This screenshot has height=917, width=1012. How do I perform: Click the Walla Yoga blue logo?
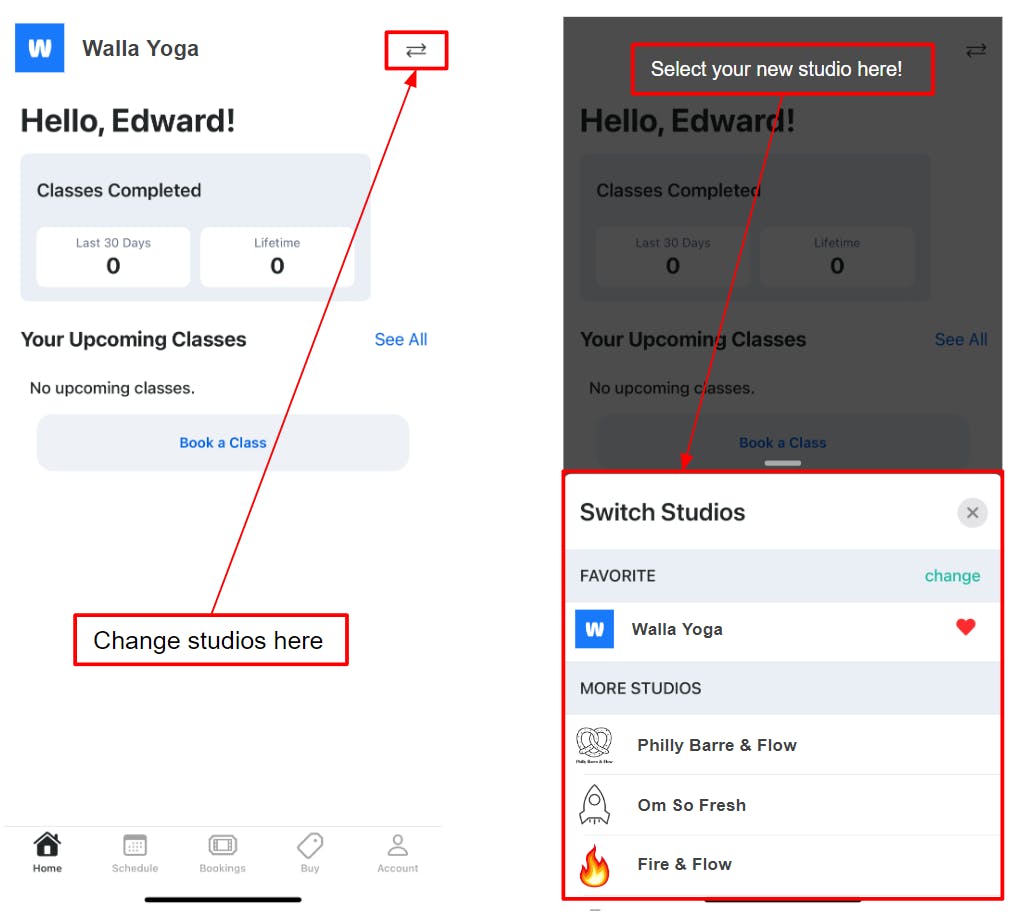click(39, 48)
